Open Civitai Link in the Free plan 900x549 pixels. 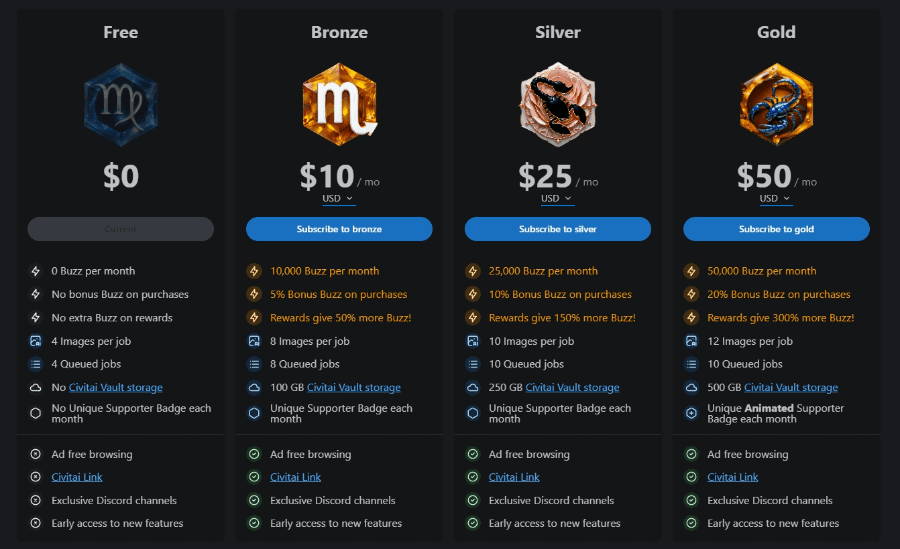click(x=77, y=477)
